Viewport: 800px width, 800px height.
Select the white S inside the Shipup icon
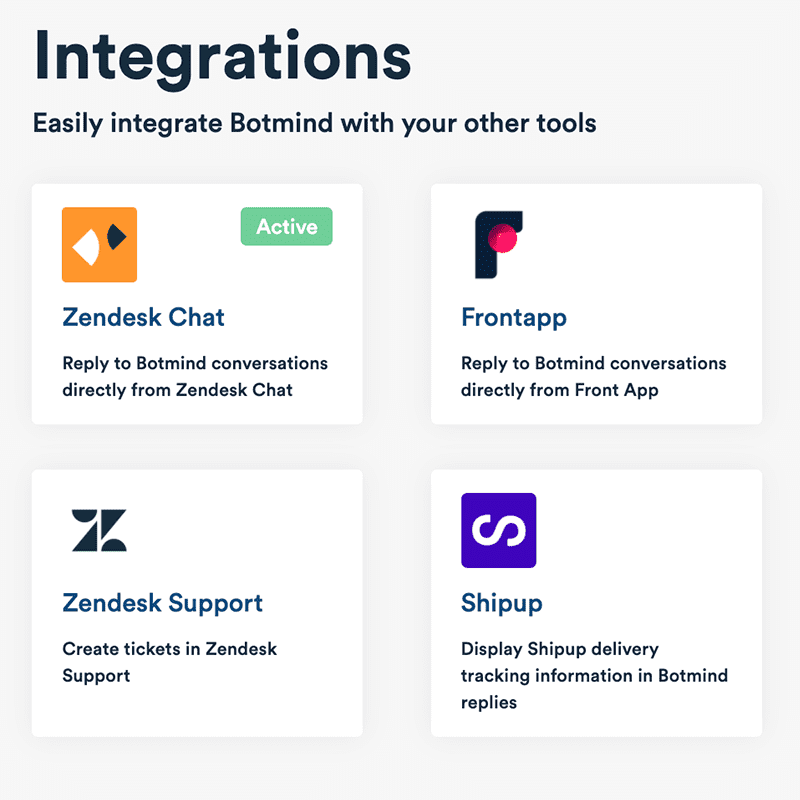(499, 530)
